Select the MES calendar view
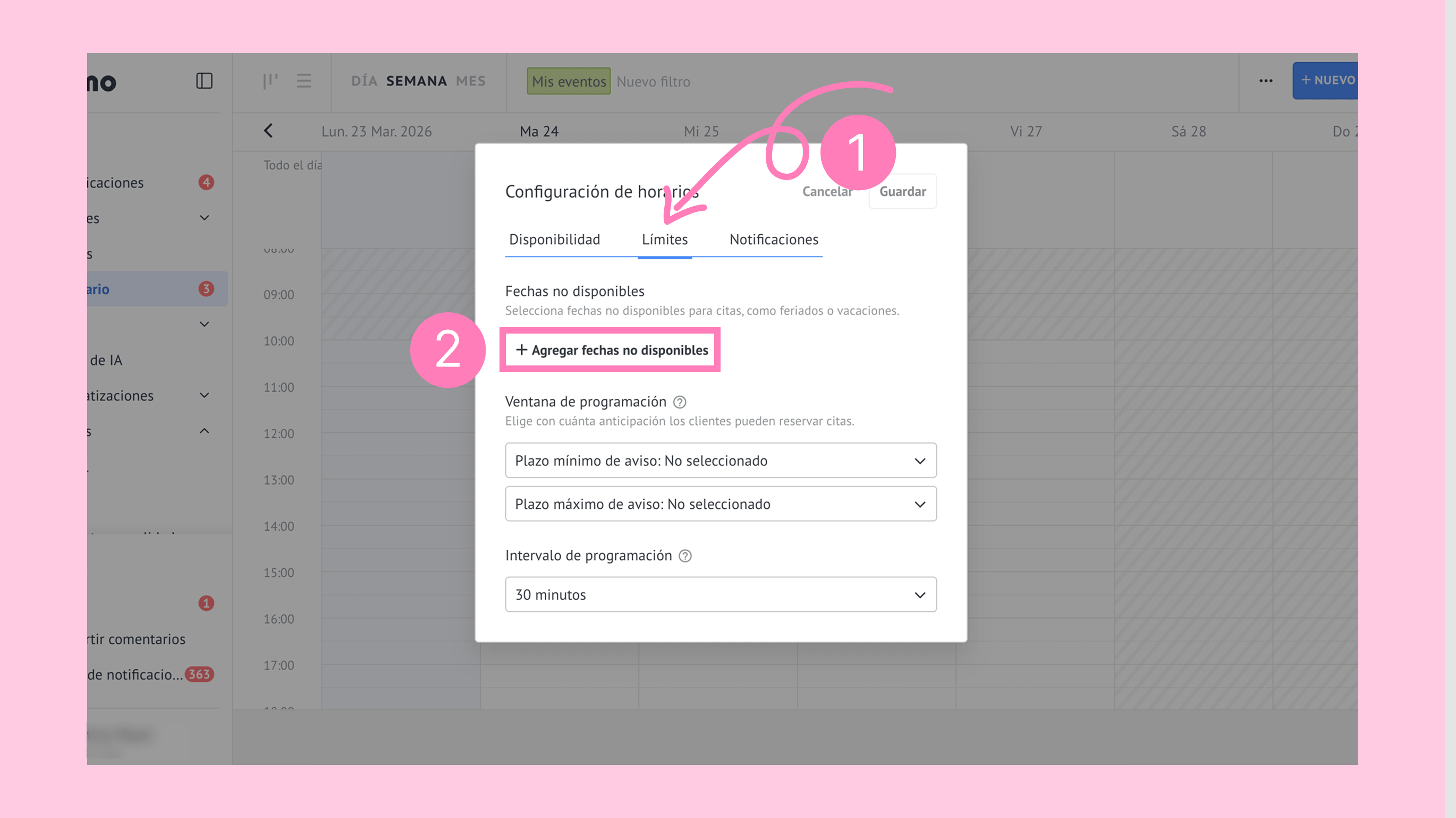The image size is (1456, 818). pos(471,81)
